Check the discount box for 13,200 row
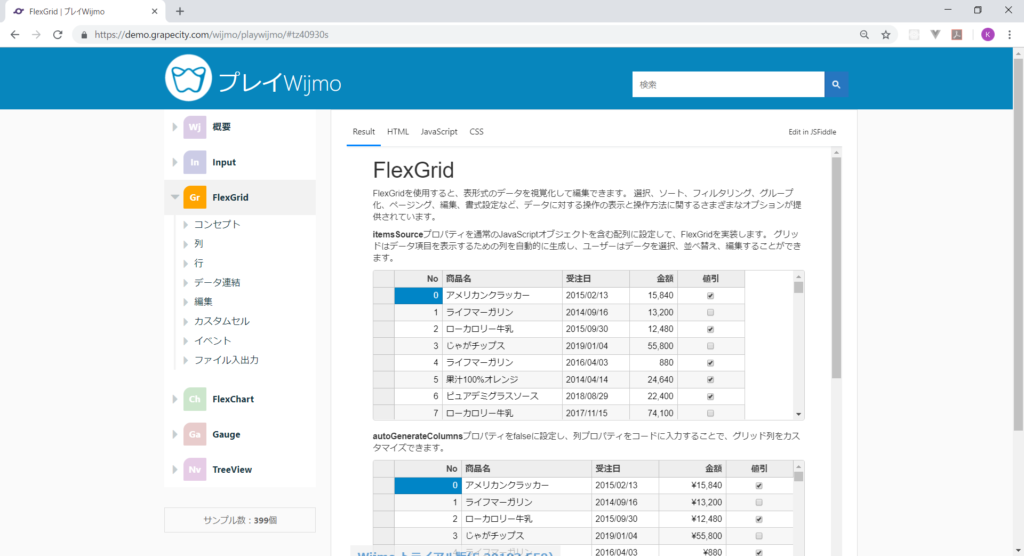 (711, 313)
